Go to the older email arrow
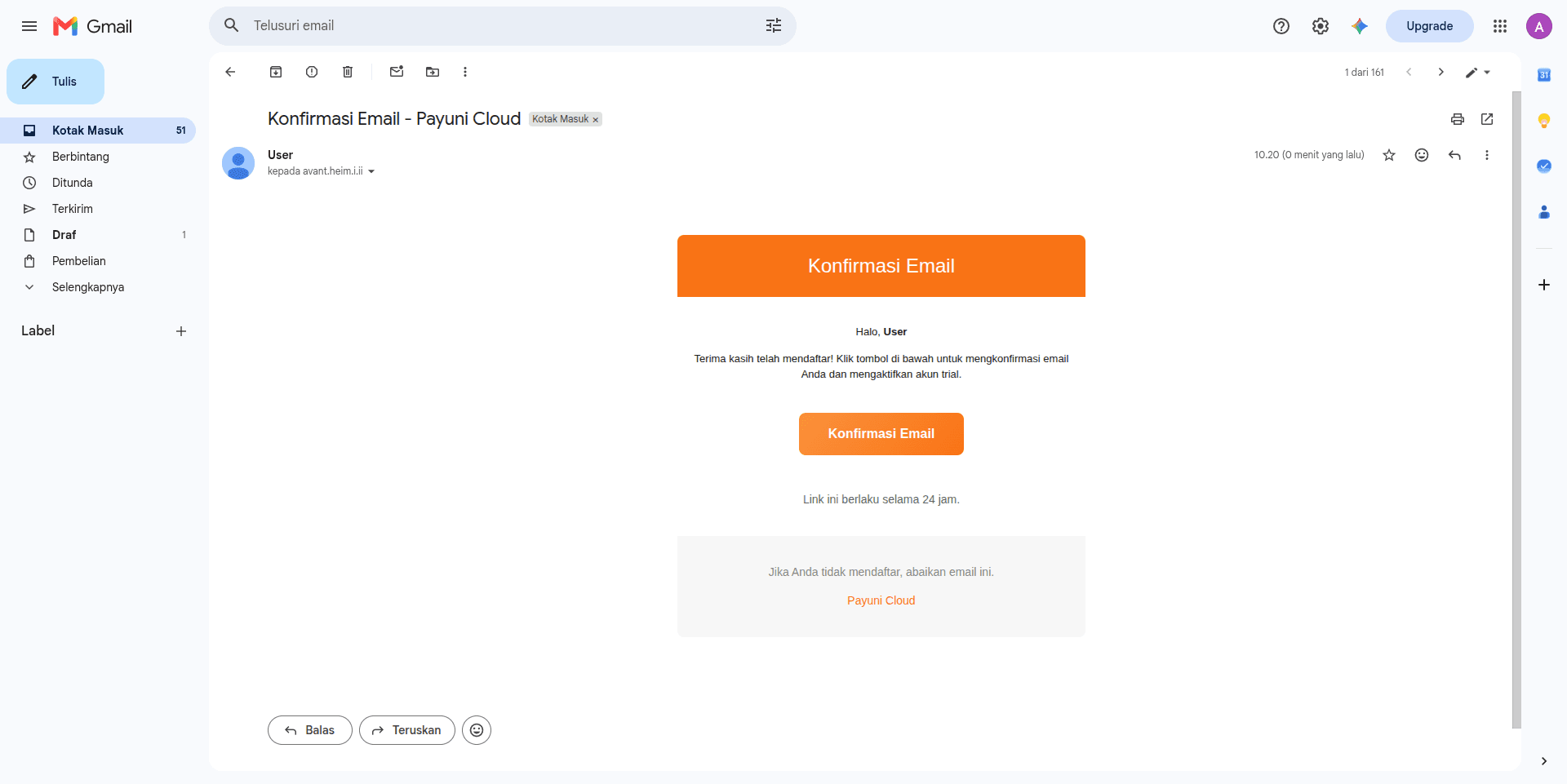Image resolution: width=1567 pixels, height=784 pixels. 1441,72
